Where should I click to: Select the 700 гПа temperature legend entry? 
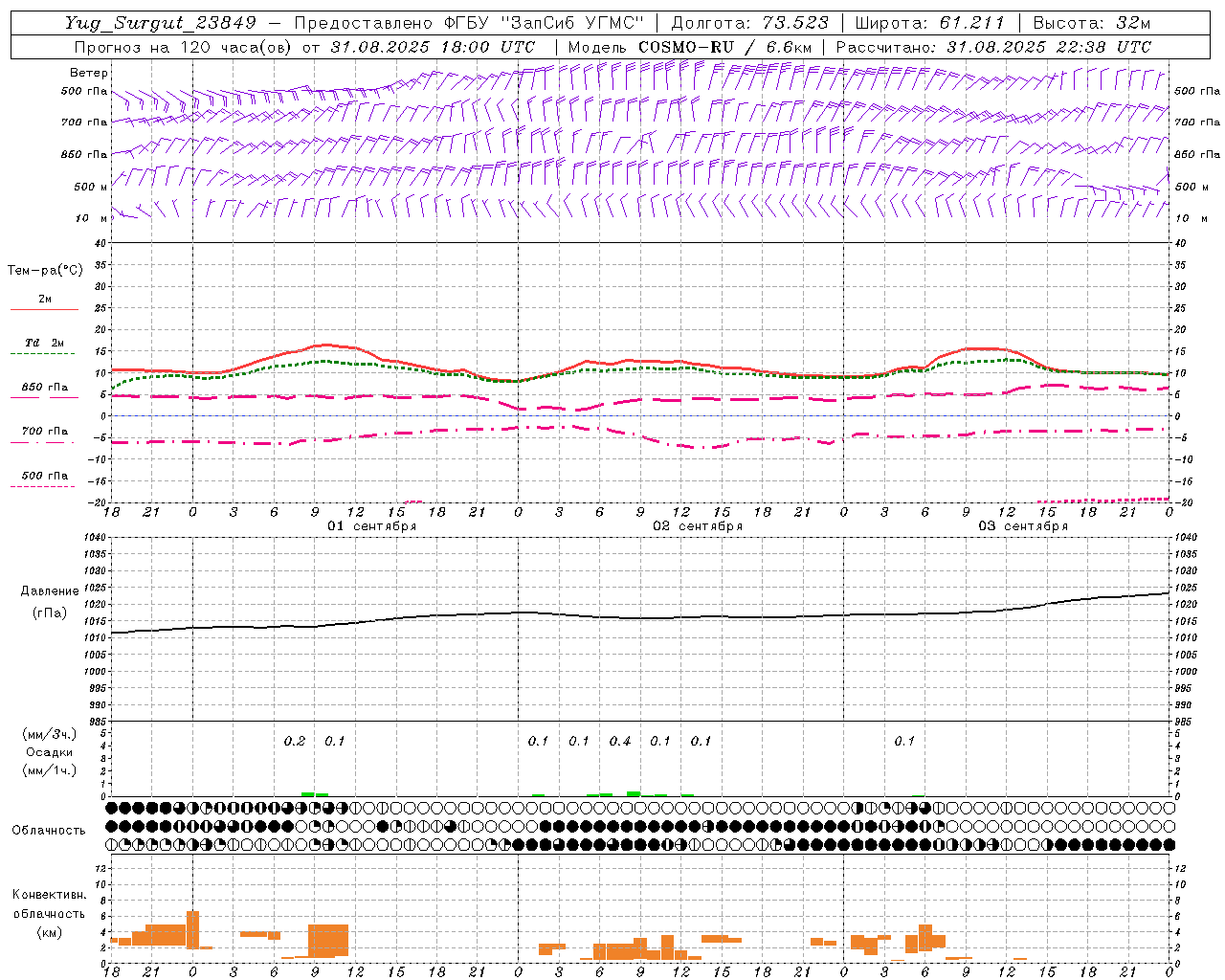(x=45, y=432)
